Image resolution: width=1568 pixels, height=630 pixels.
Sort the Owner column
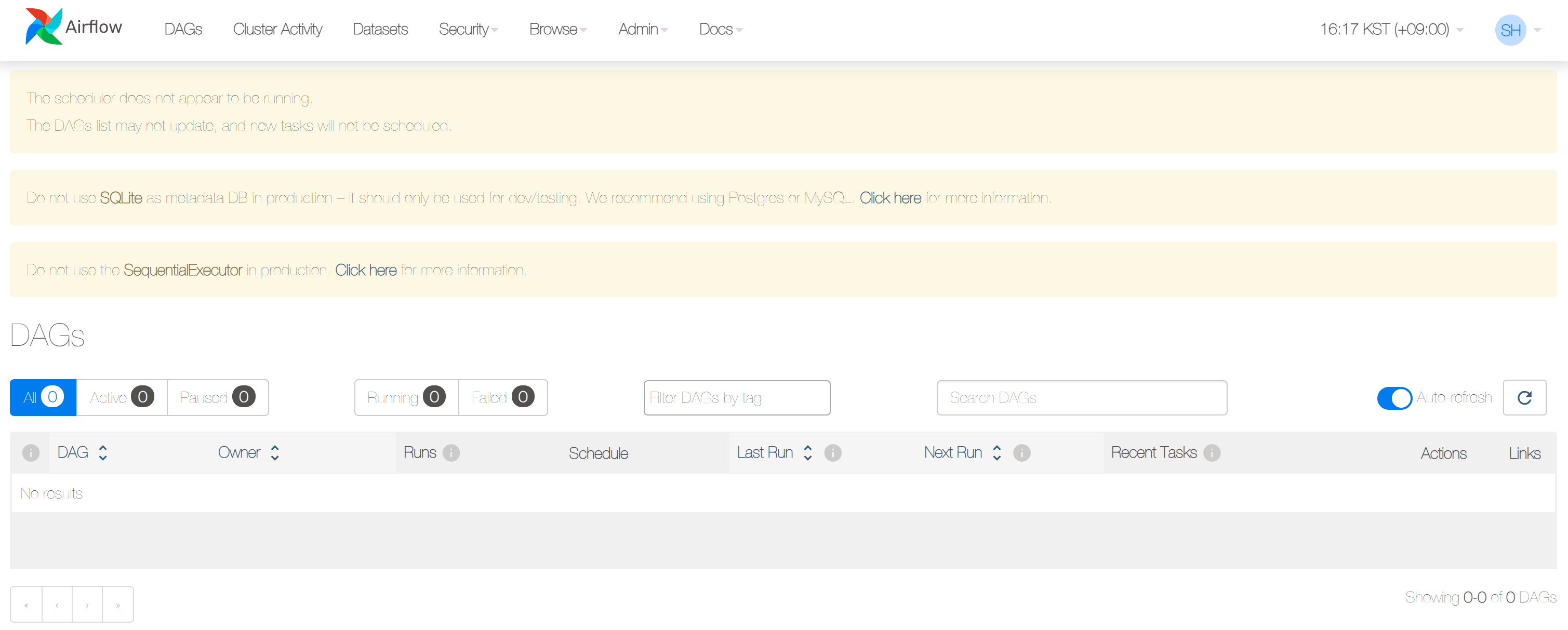274,453
